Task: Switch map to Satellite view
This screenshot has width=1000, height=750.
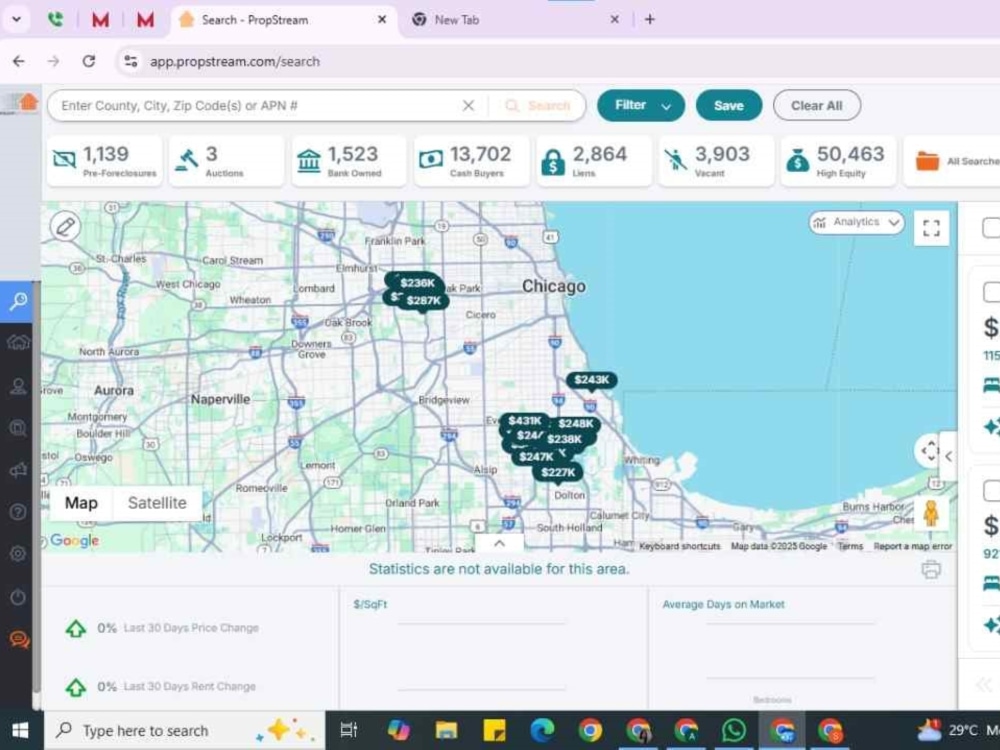Action: point(158,503)
